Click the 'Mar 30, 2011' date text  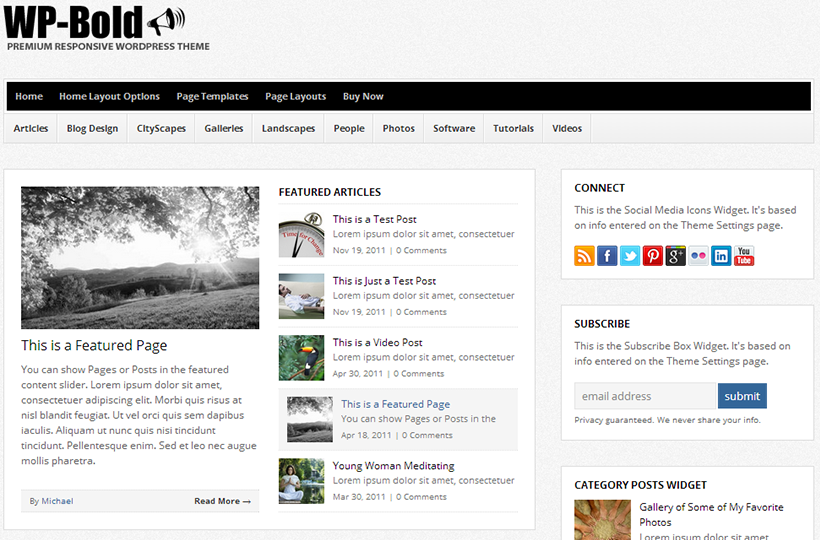359,497
